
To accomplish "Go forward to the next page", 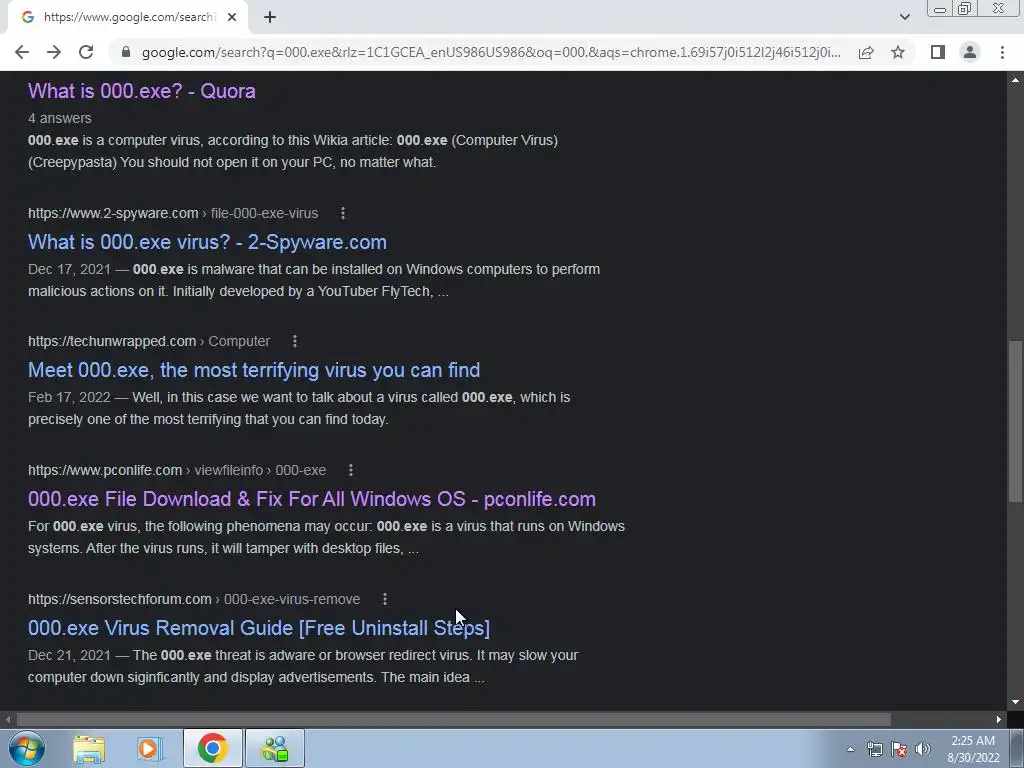I will tap(54, 52).
